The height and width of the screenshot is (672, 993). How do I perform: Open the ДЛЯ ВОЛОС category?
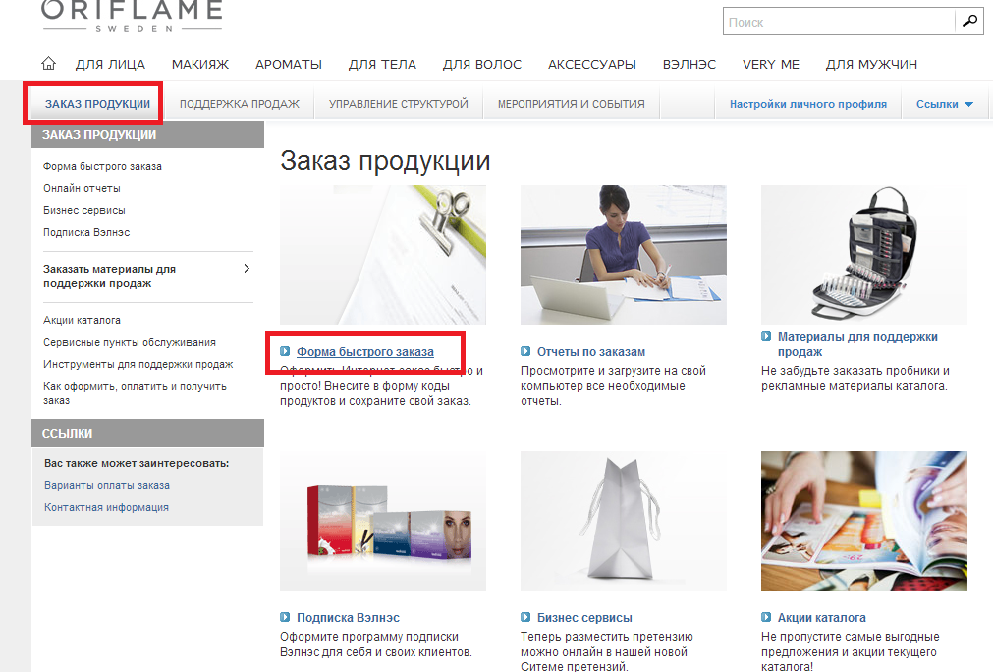[482, 65]
